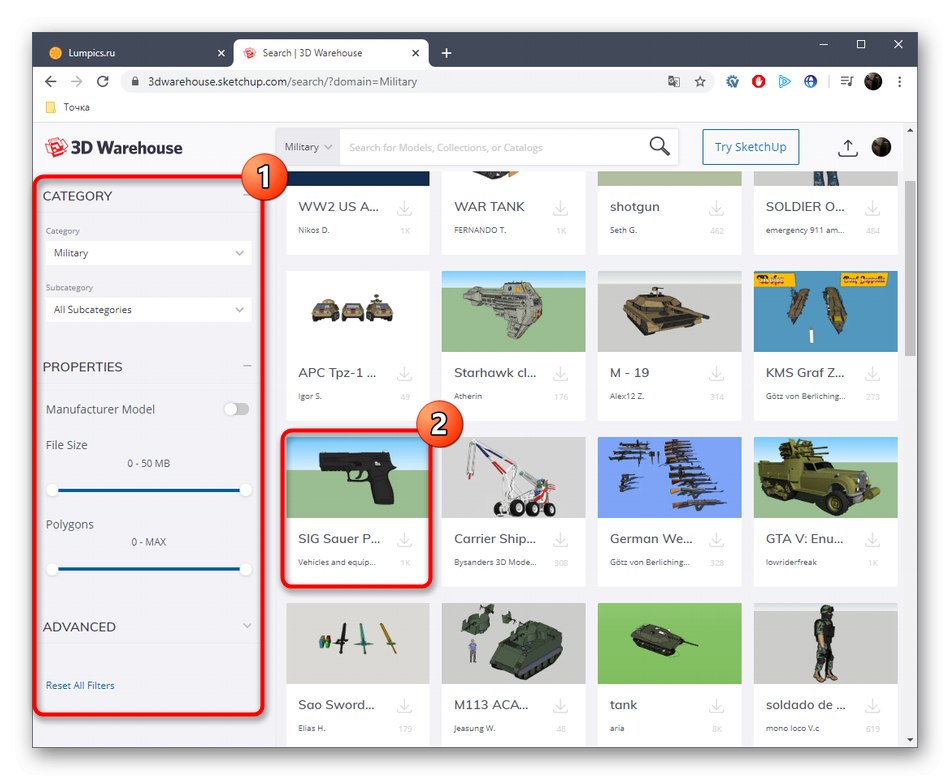Switch to Search | 3D Warehouse tab
950x780 pixels.
click(x=331, y=53)
